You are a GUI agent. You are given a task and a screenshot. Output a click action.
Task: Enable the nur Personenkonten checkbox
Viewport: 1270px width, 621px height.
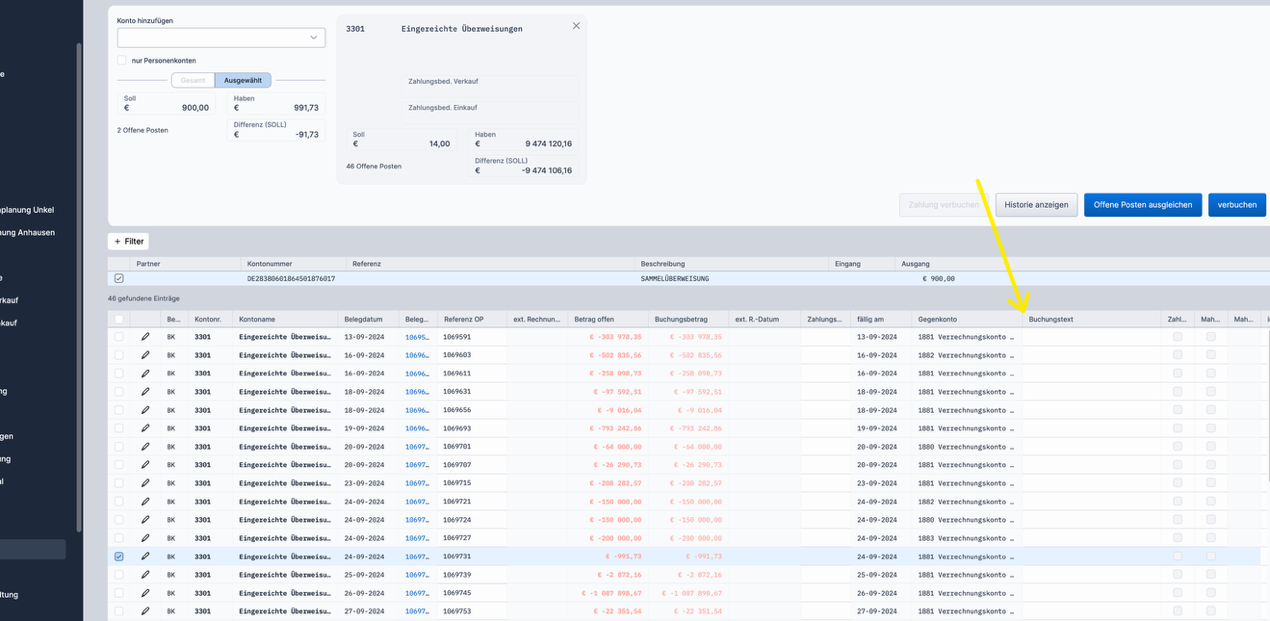click(122, 61)
